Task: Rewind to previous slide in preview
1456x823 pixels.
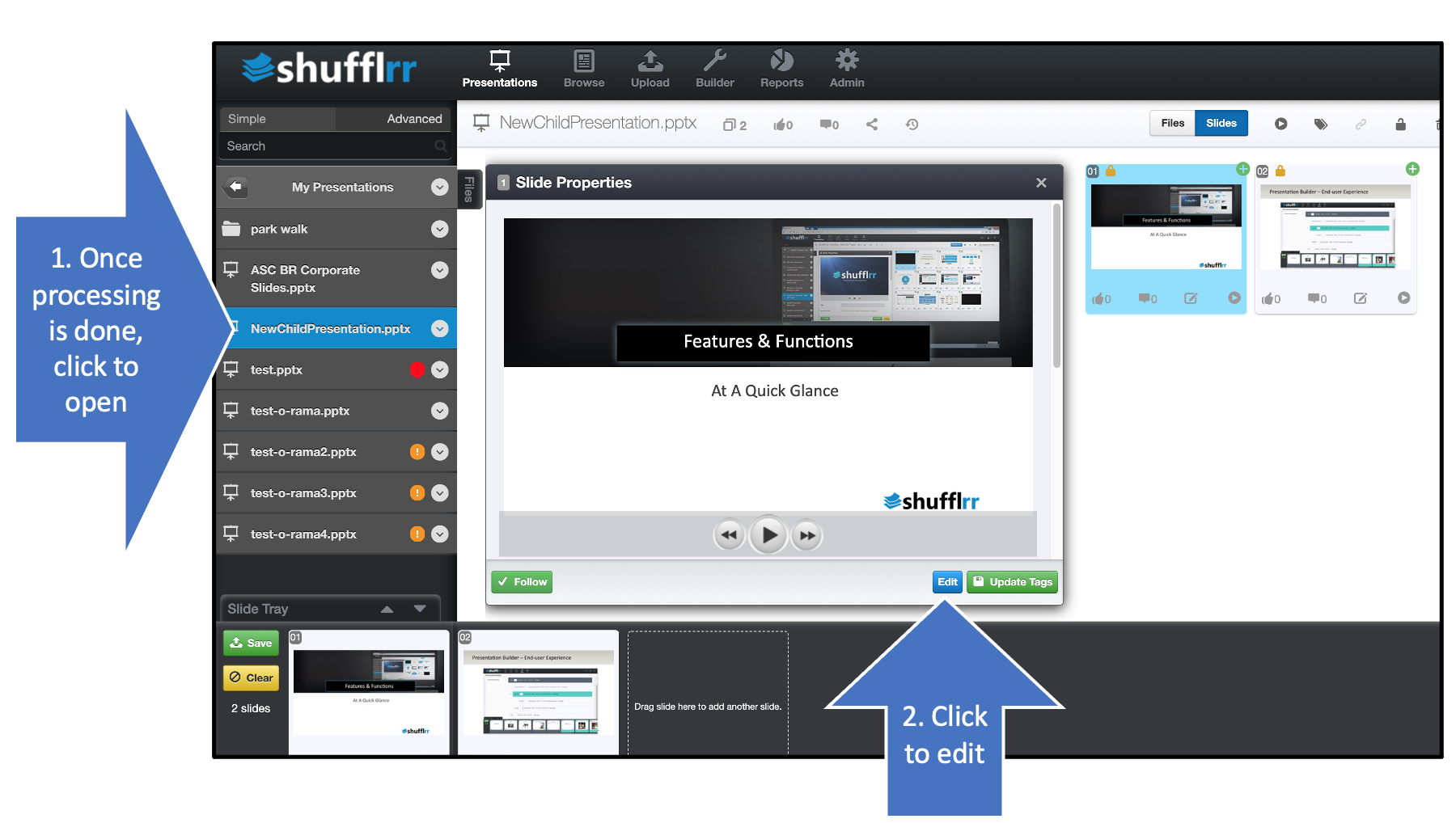Action: pyautogui.click(x=729, y=534)
